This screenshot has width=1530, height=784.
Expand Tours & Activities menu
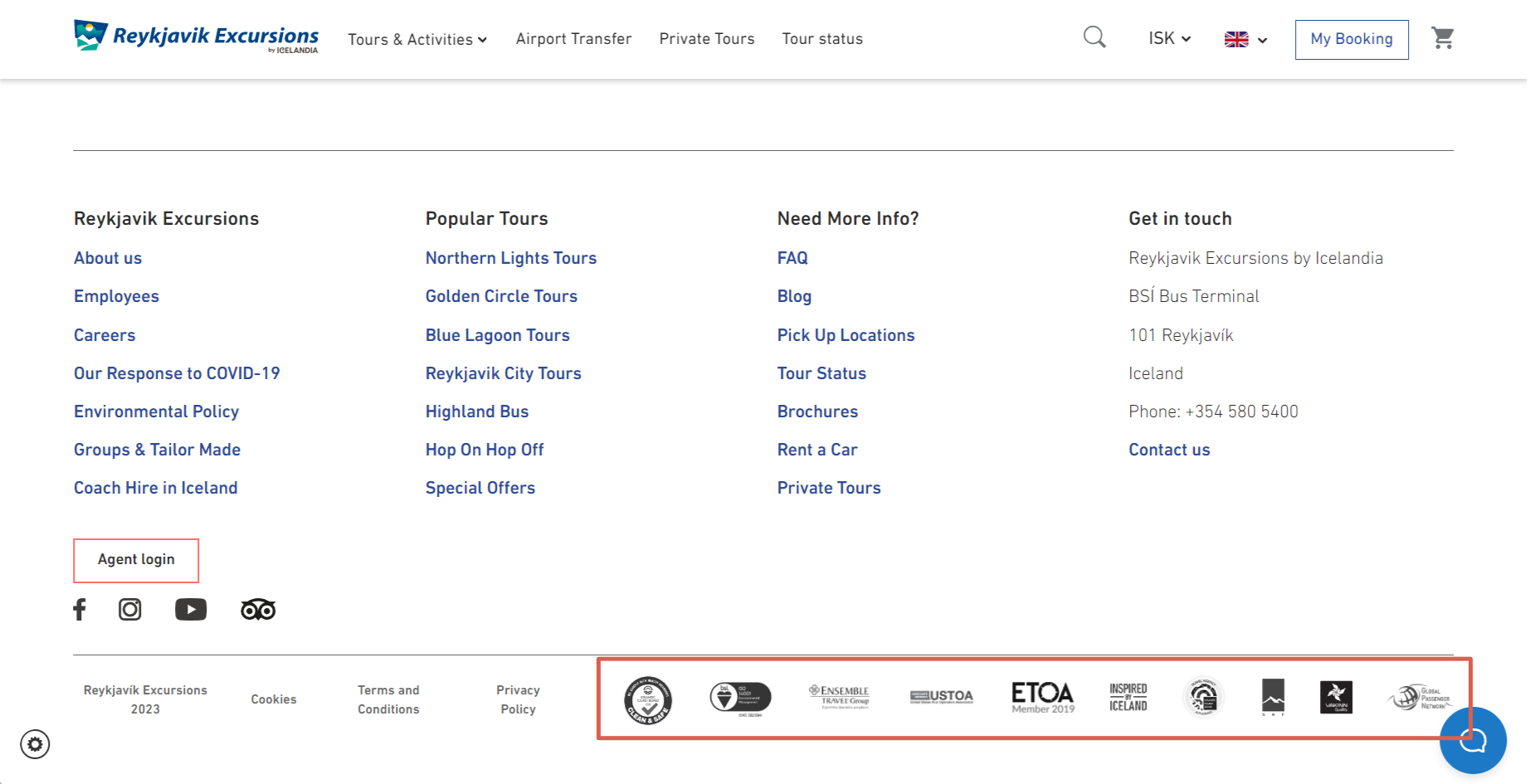(x=417, y=39)
